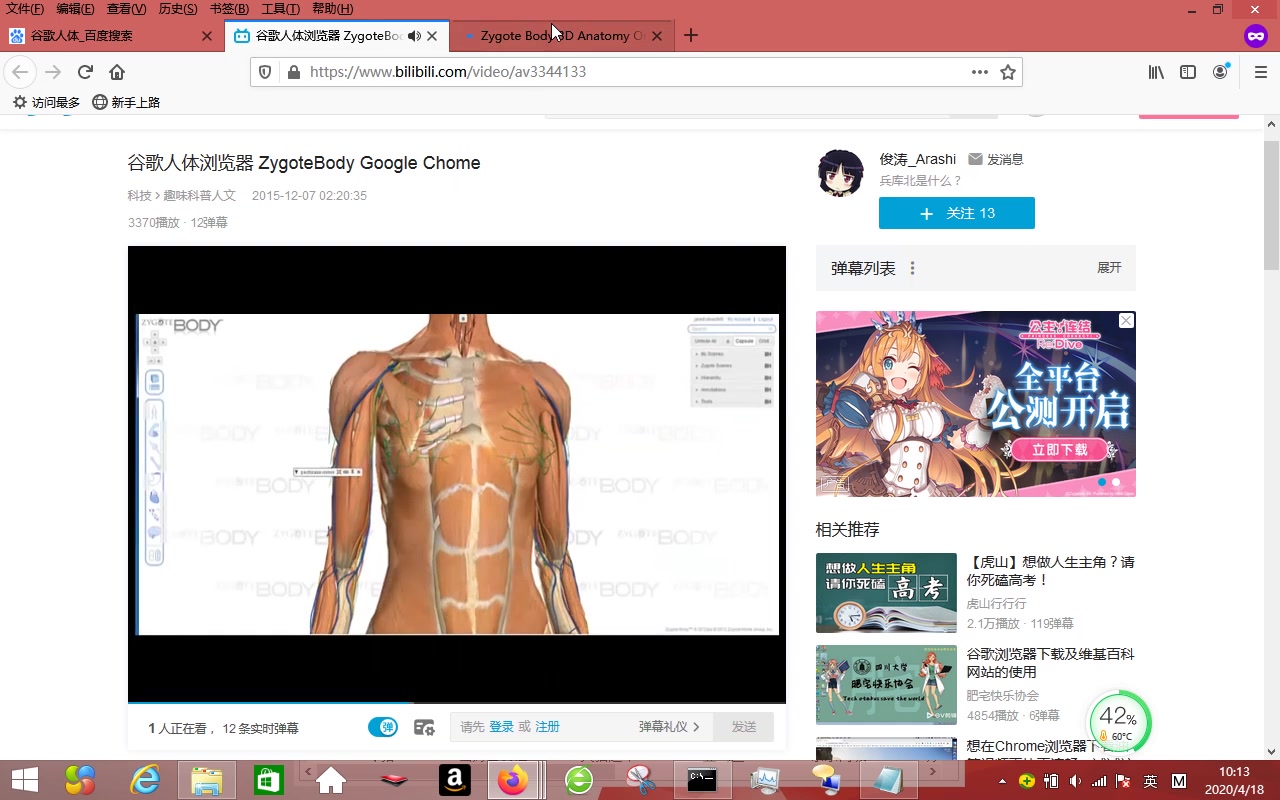
Task: Open 编辑(E) menu
Action: [x=75, y=9]
